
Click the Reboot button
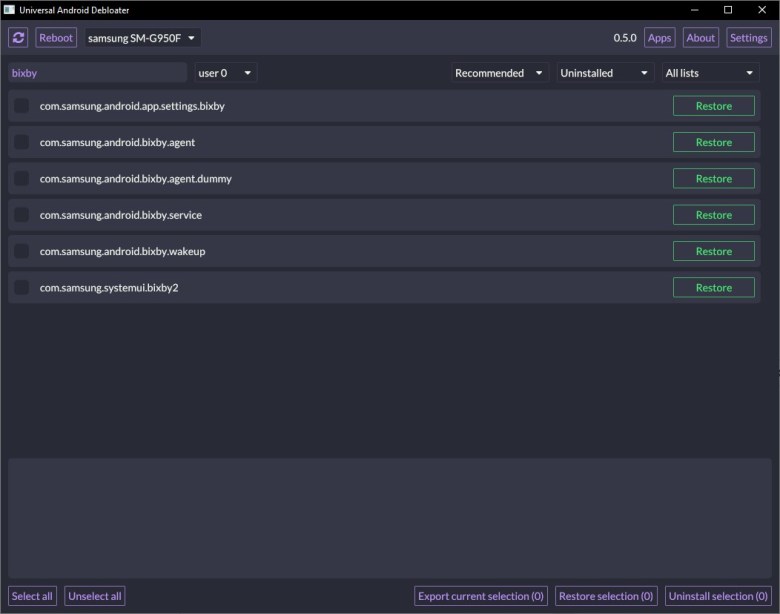[56, 38]
